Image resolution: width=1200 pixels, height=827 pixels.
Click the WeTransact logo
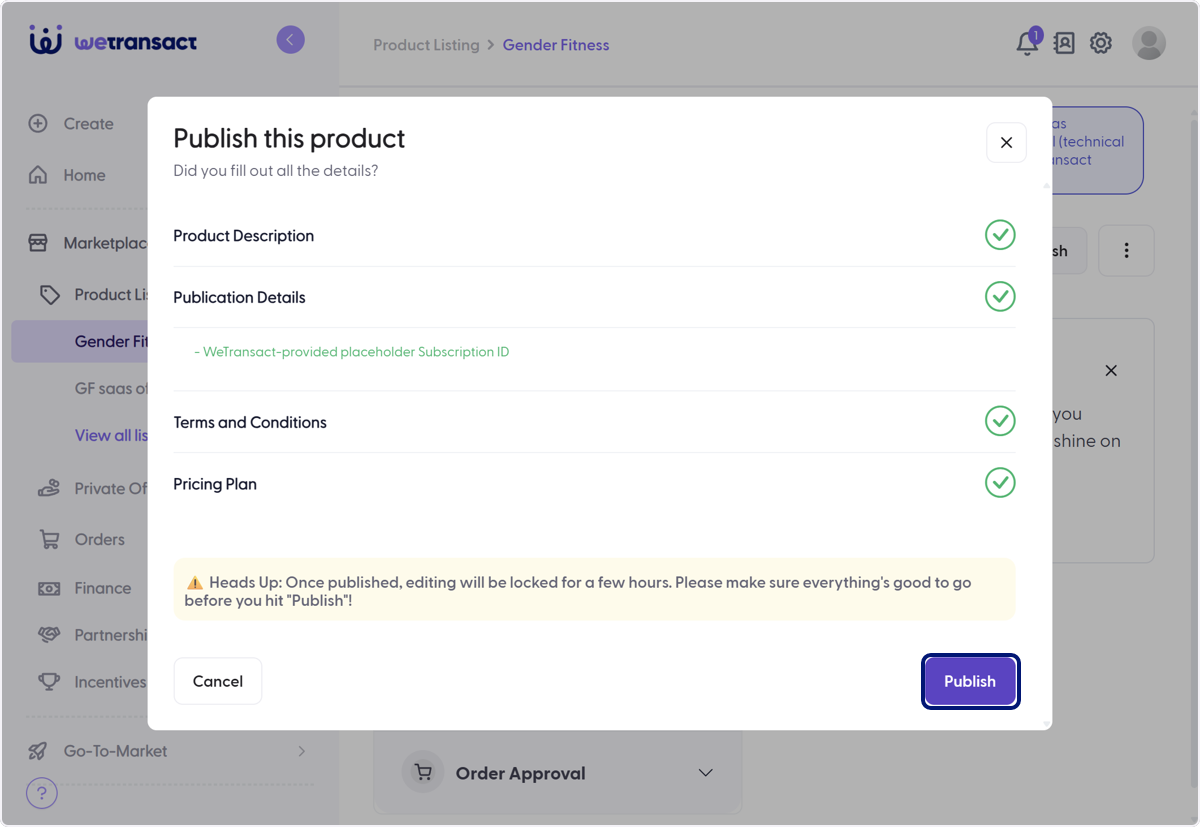[x=113, y=41]
